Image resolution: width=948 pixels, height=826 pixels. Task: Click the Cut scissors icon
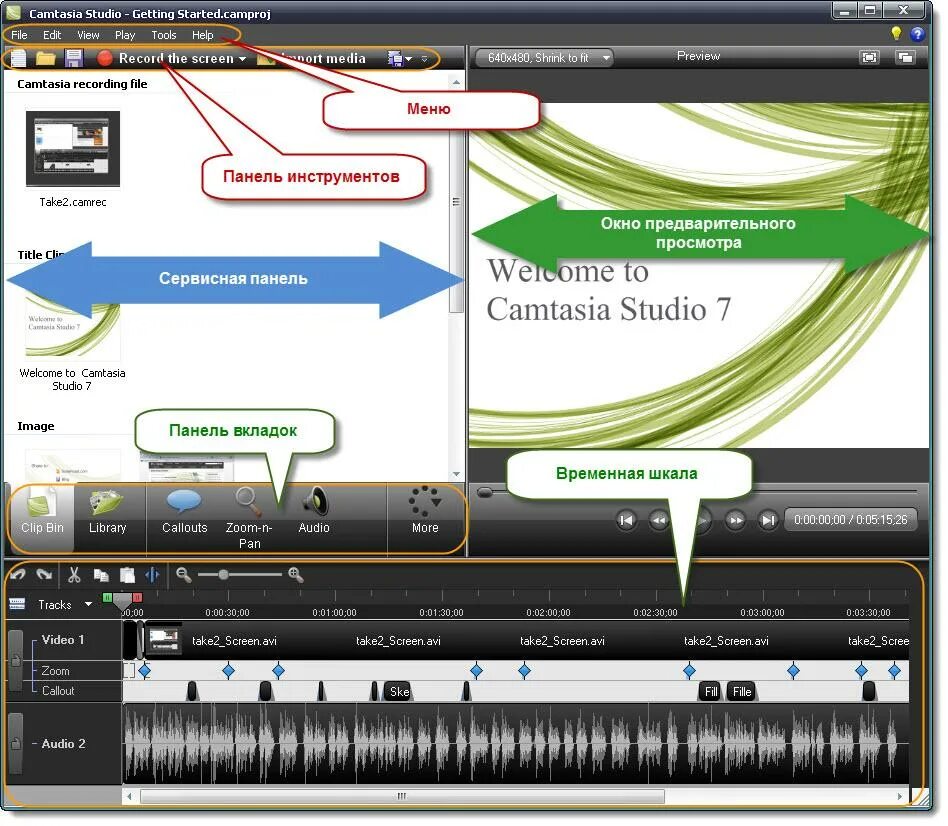pos(74,574)
